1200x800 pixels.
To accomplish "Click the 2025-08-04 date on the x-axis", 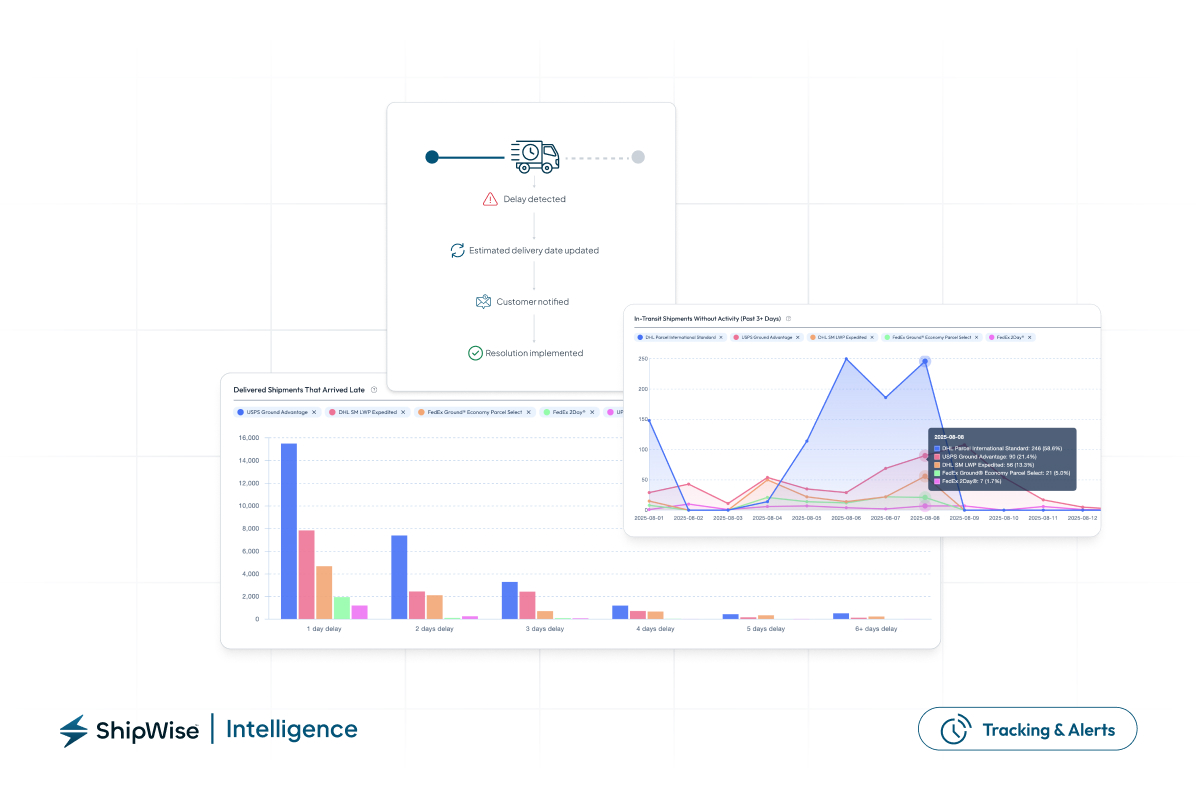I will (767, 518).
